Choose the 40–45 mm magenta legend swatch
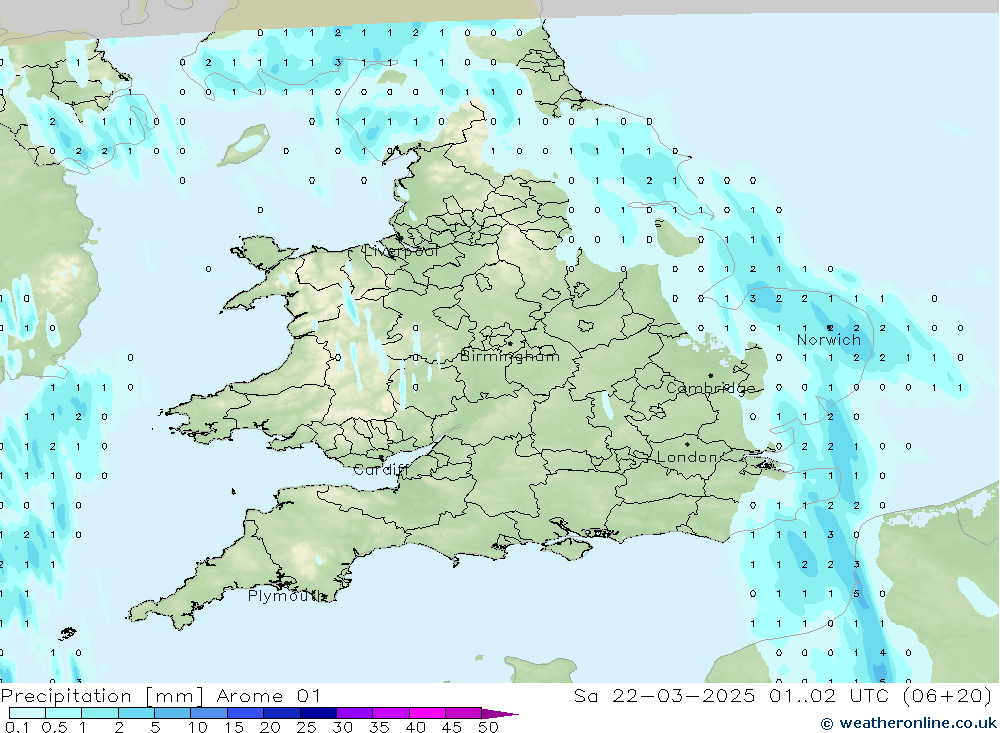This screenshot has height=733, width=1000. click(427, 713)
